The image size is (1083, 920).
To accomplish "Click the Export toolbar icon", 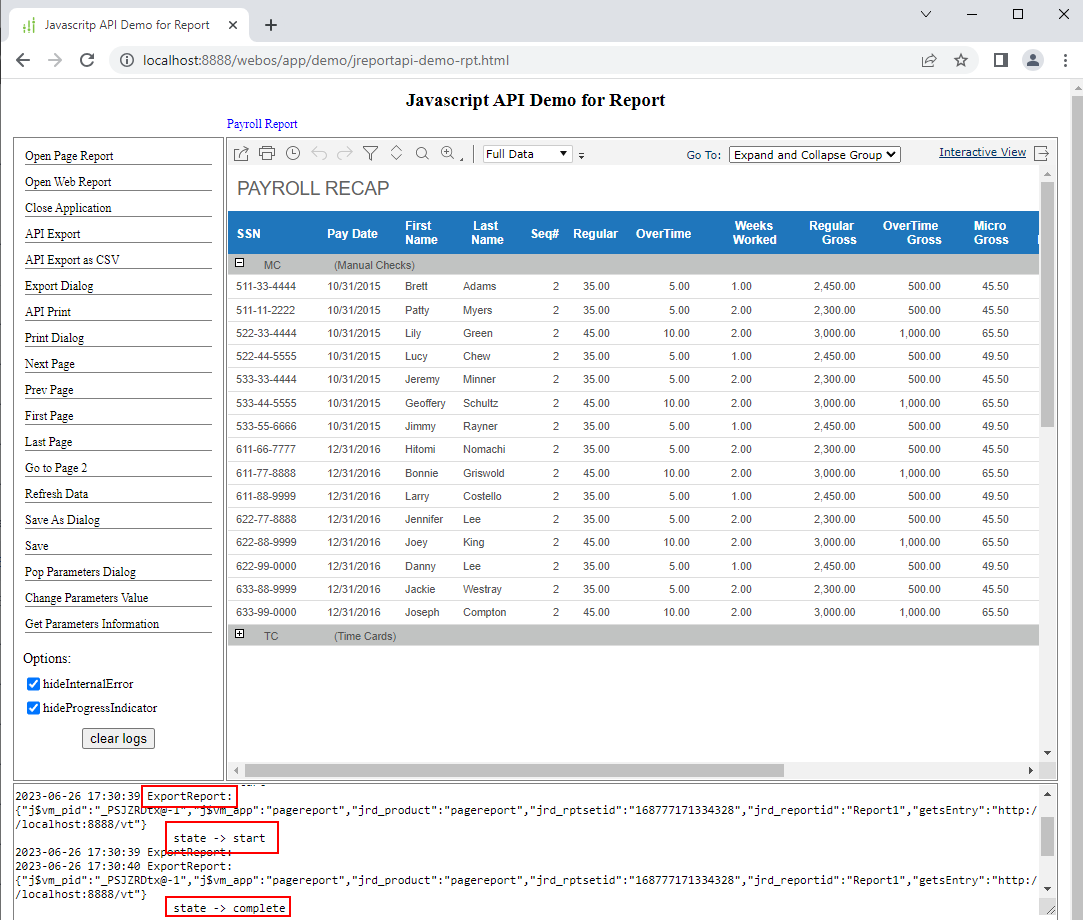I will coord(240,153).
